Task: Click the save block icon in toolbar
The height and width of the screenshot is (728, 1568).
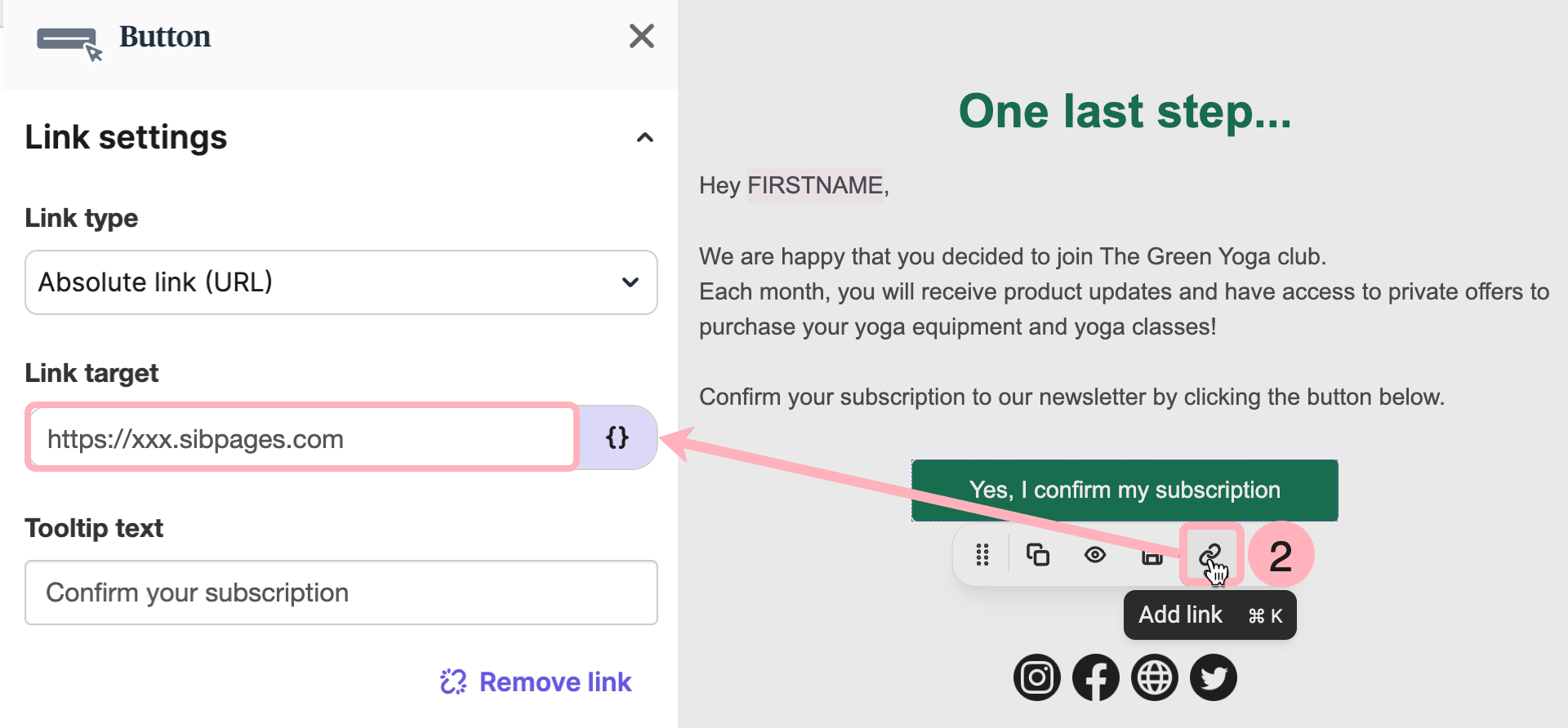Action: pyautogui.click(x=1151, y=556)
